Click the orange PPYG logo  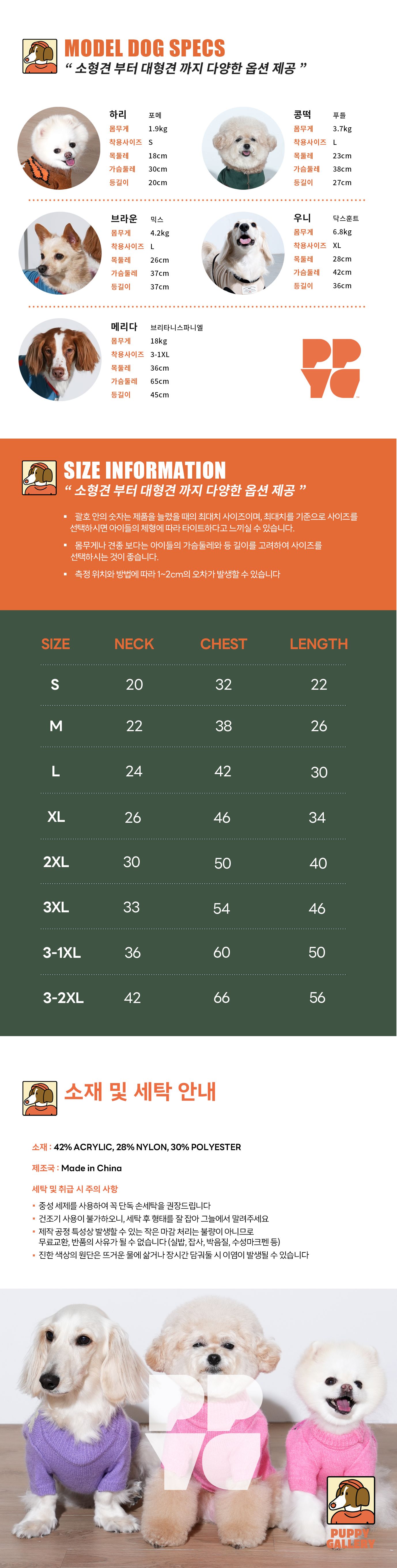pos(331,368)
